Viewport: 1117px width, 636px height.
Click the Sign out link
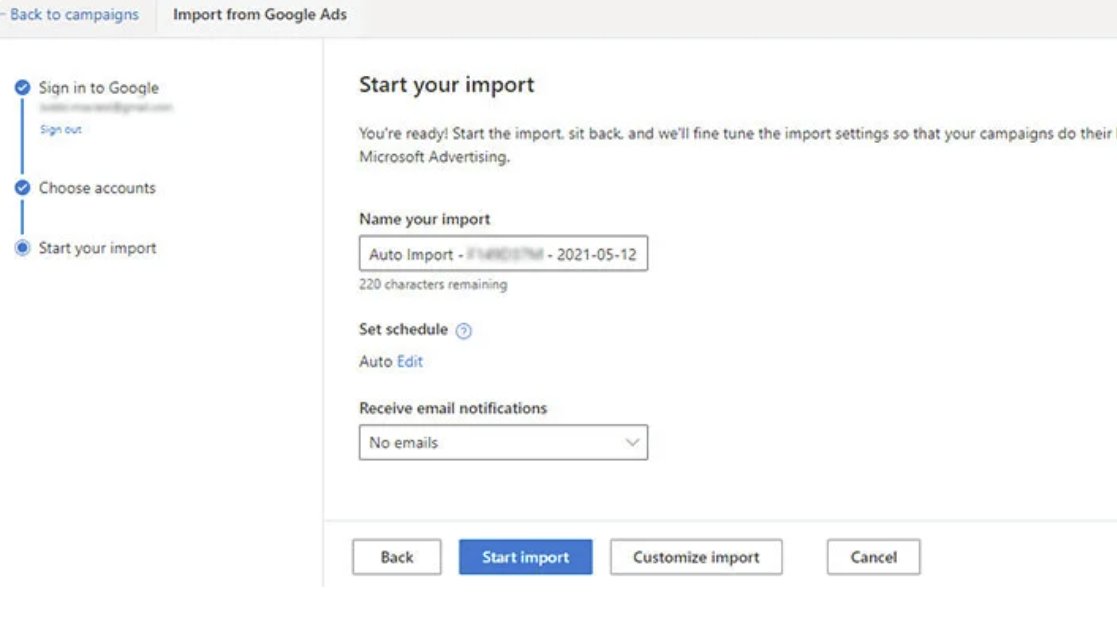click(x=61, y=129)
